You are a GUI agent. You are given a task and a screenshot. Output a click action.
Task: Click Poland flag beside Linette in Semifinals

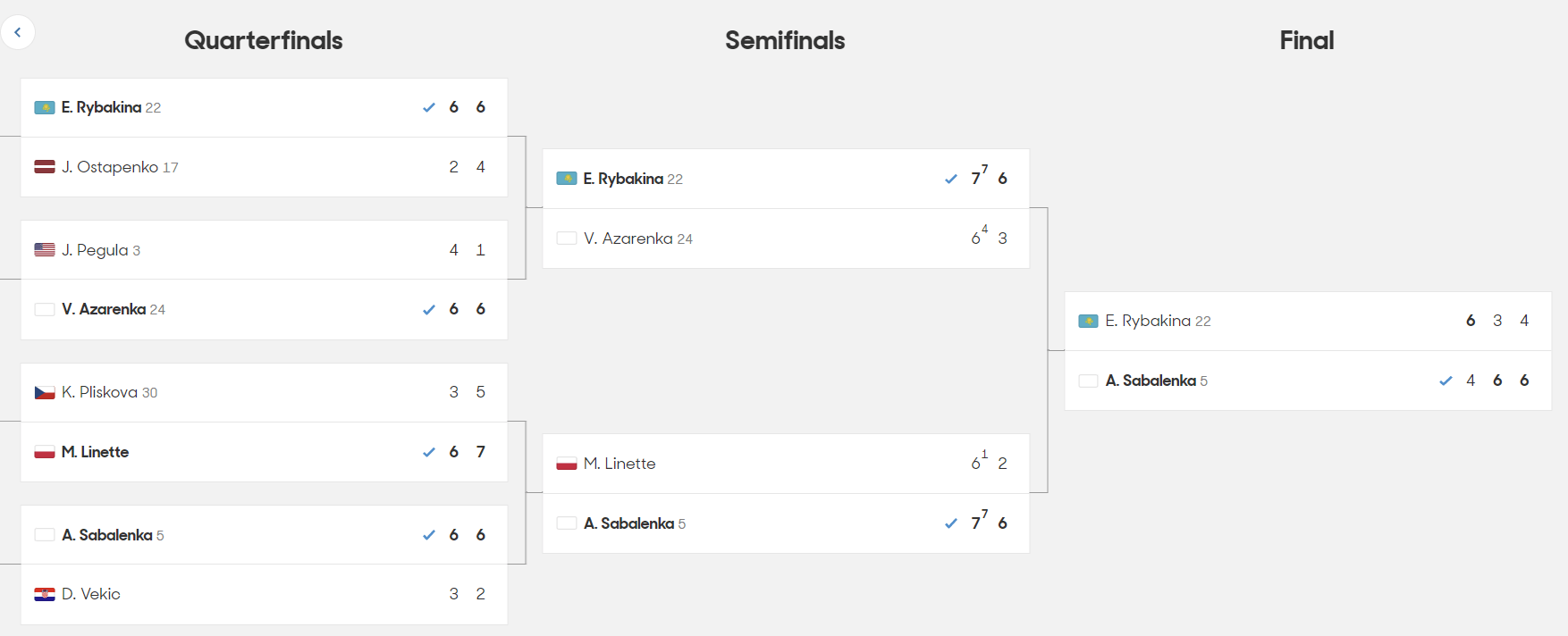coord(567,464)
